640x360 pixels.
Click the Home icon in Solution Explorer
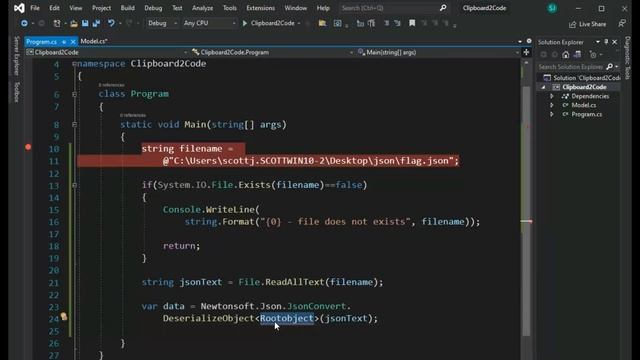pyautogui.click(x=565, y=54)
